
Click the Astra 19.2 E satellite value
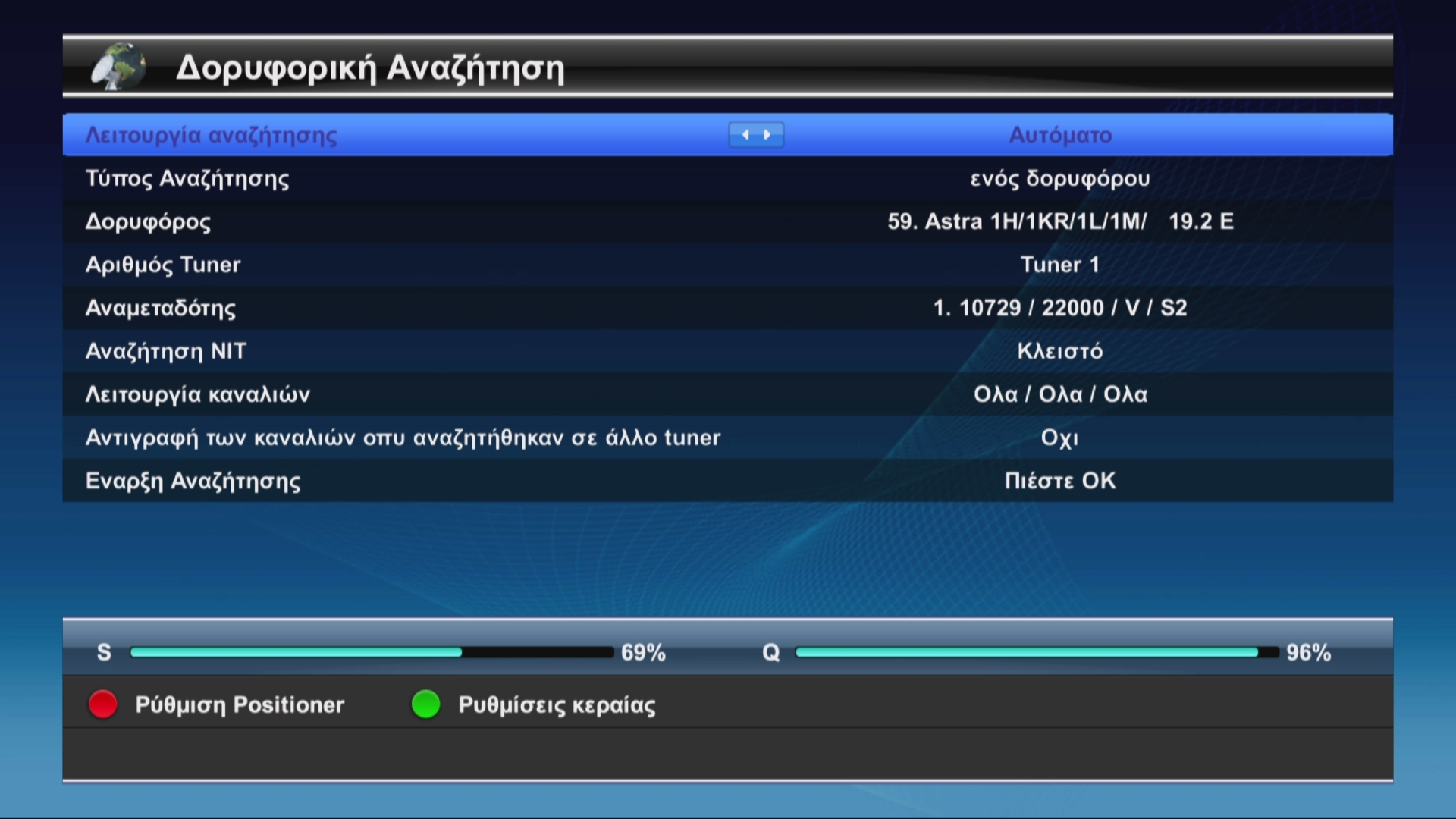1060,221
